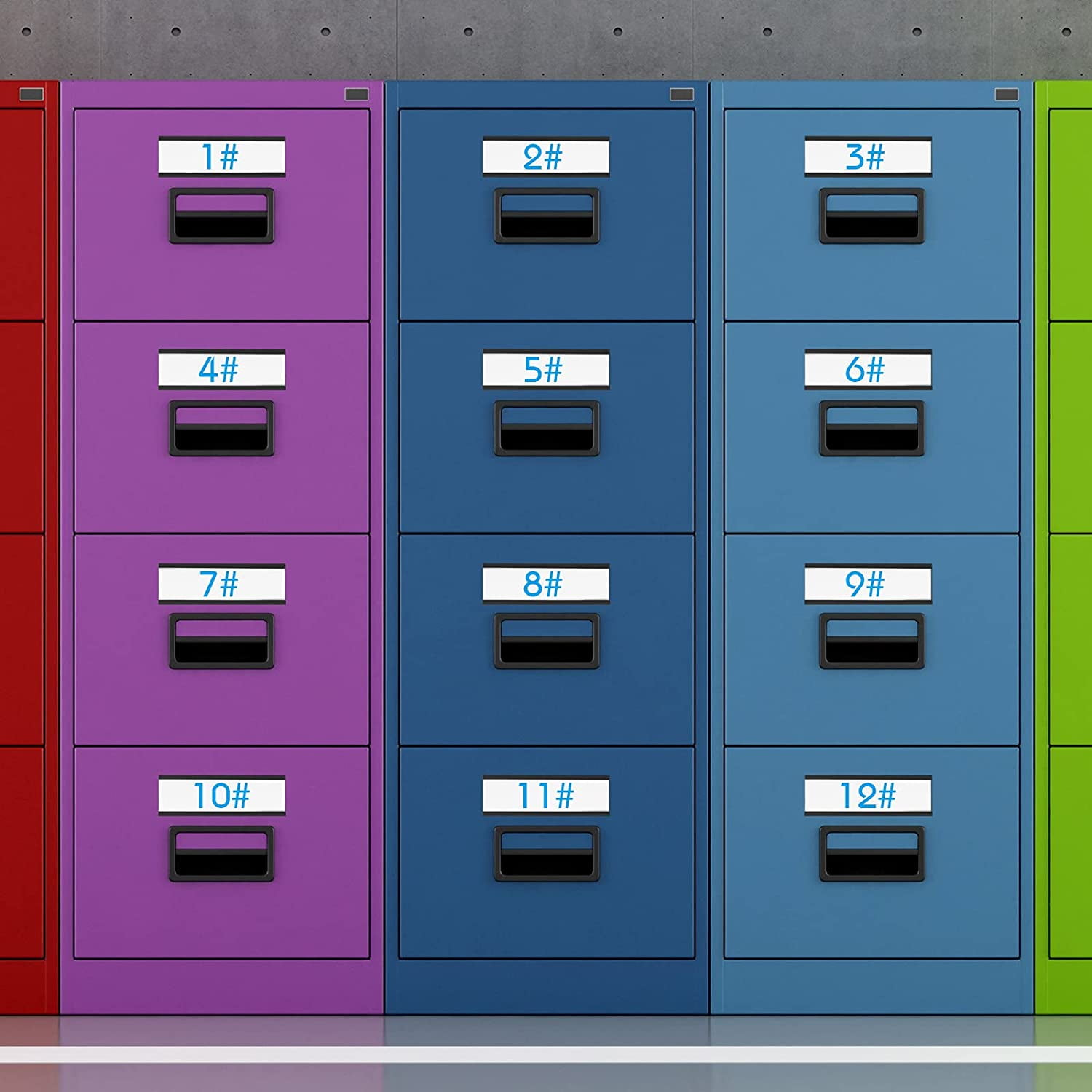1092x1092 pixels.
Task: Select the handle below label 1#
Action: [x=221, y=215]
